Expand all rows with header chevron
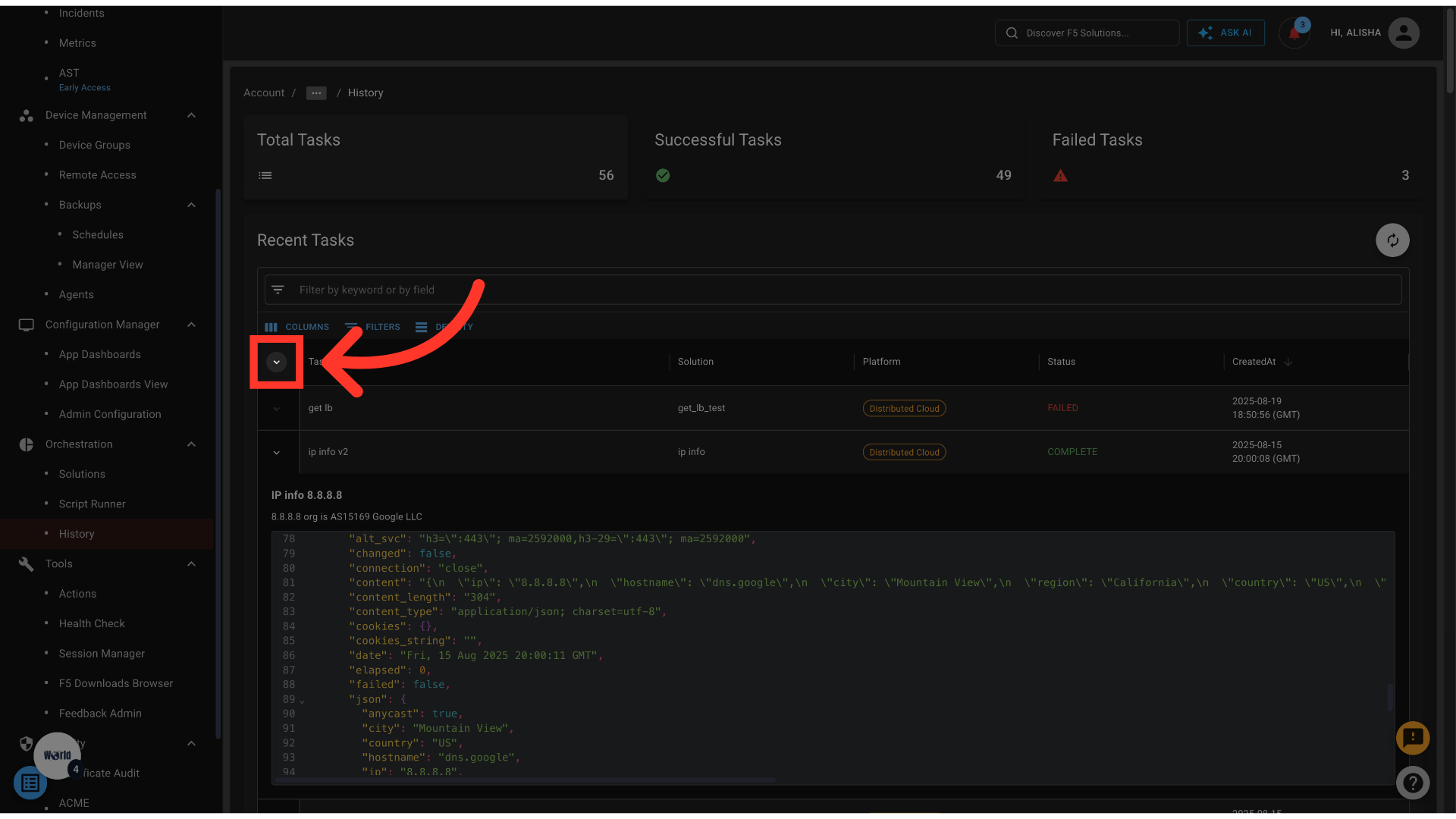Viewport: 1456px width, 819px height. [x=277, y=362]
